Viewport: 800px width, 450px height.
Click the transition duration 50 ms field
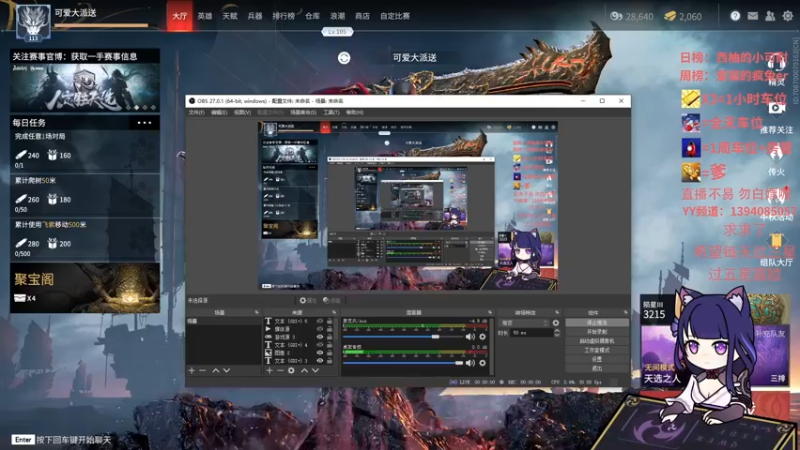point(531,333)
